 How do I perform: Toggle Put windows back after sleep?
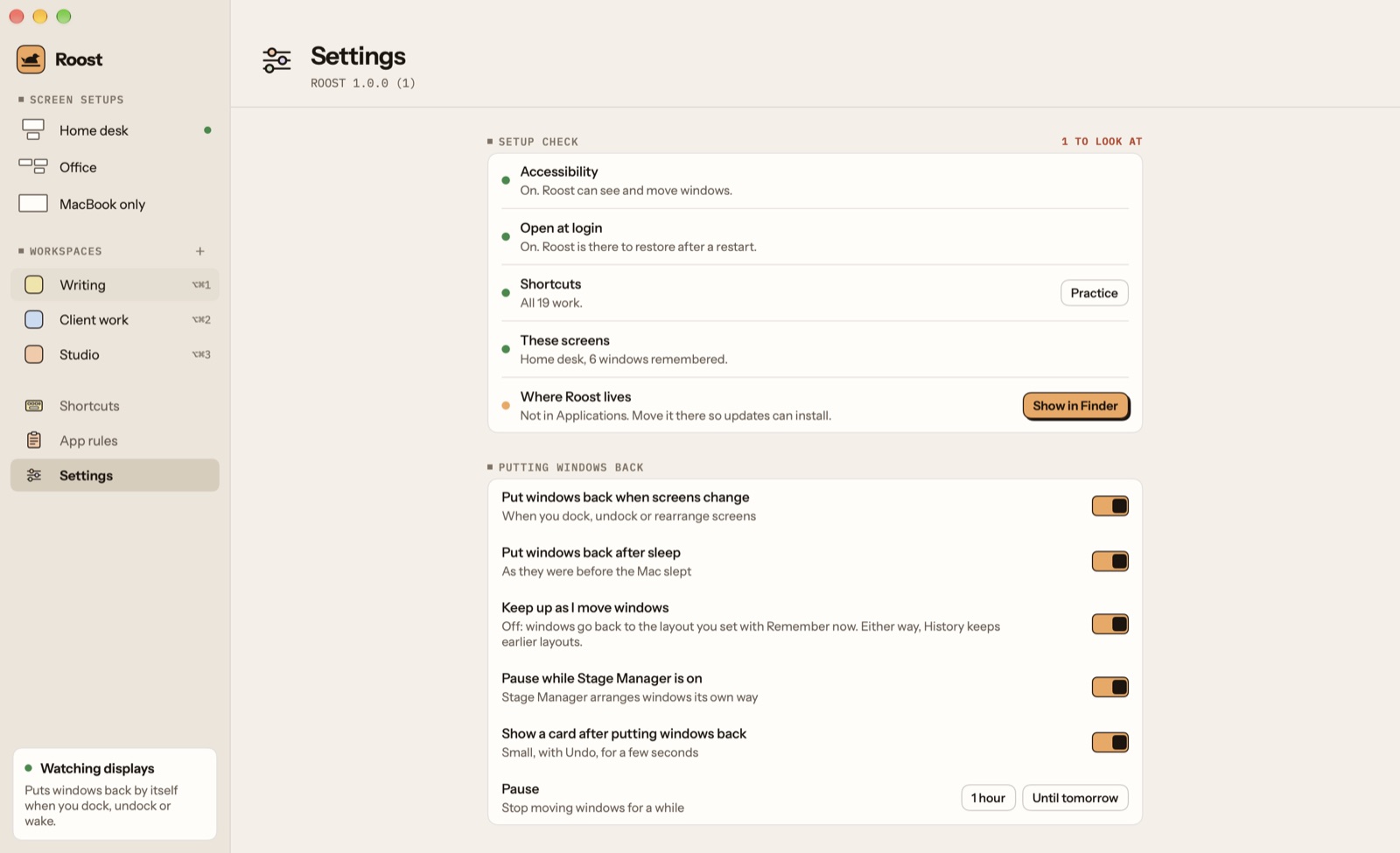pos(1110,561)
